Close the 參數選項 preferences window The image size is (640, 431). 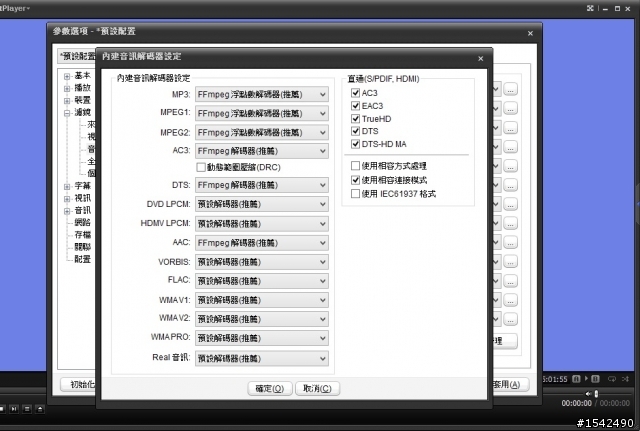[530, 33]
